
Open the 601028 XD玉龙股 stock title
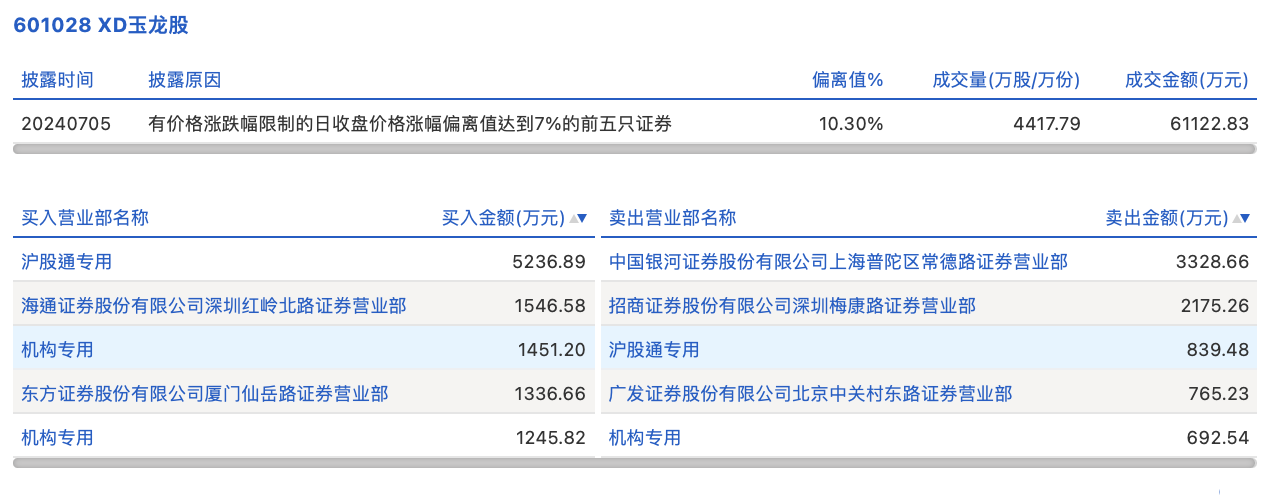pyautogui.click(x=101, y=26)
